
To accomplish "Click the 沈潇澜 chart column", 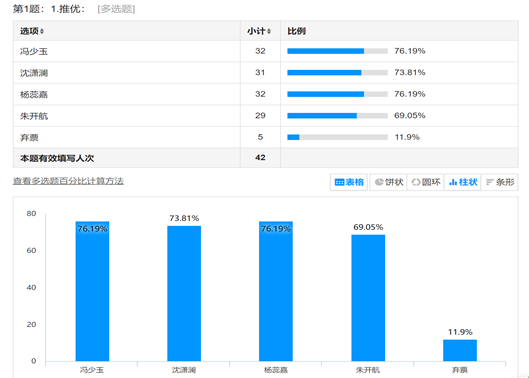I will 184,294.
